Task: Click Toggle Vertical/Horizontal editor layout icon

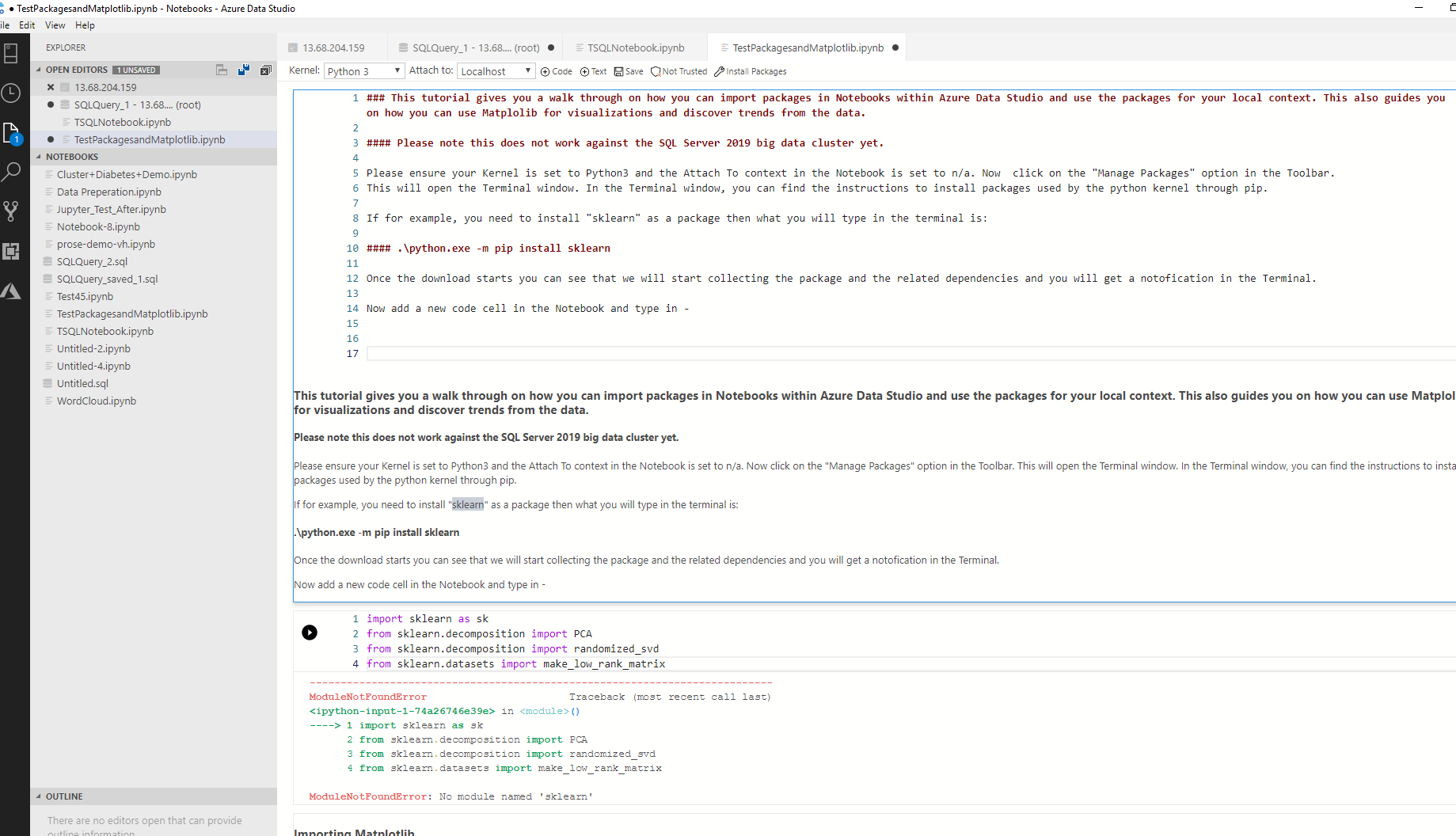Action: (222, 70)
